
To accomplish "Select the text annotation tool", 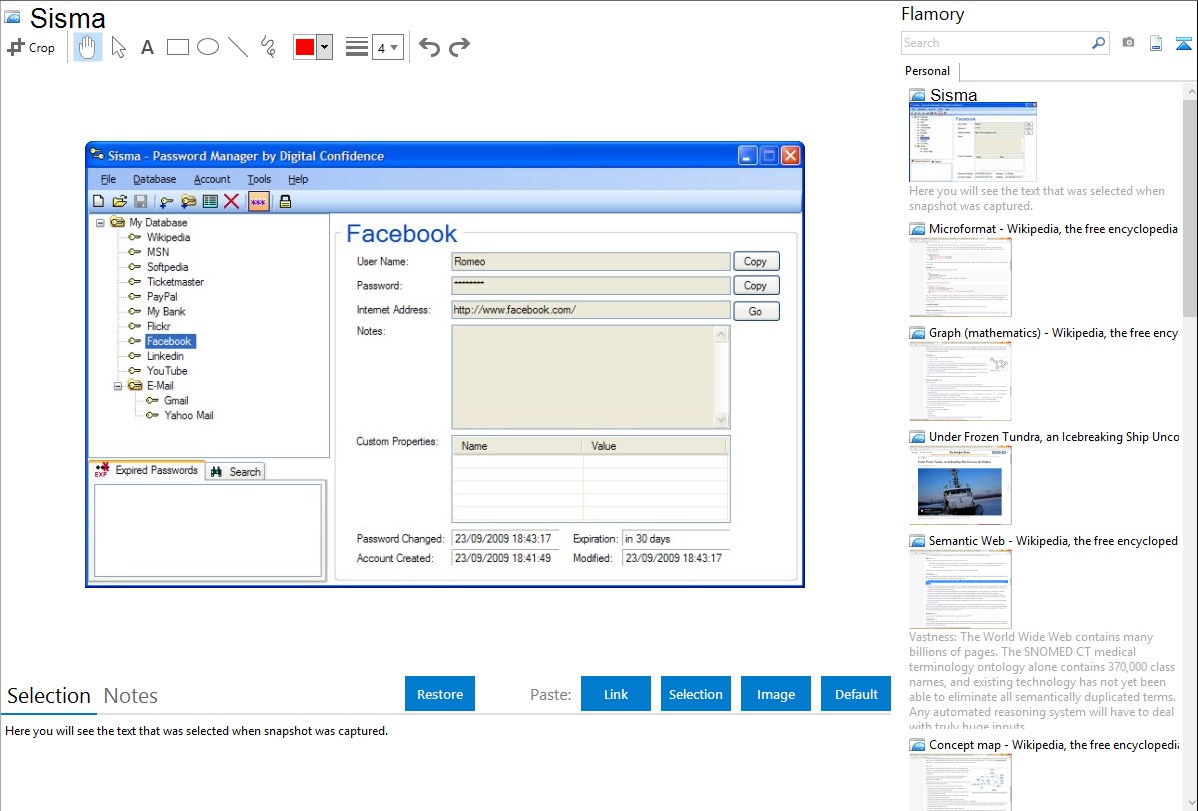I will pyautogui.click(x=147, y=47).
